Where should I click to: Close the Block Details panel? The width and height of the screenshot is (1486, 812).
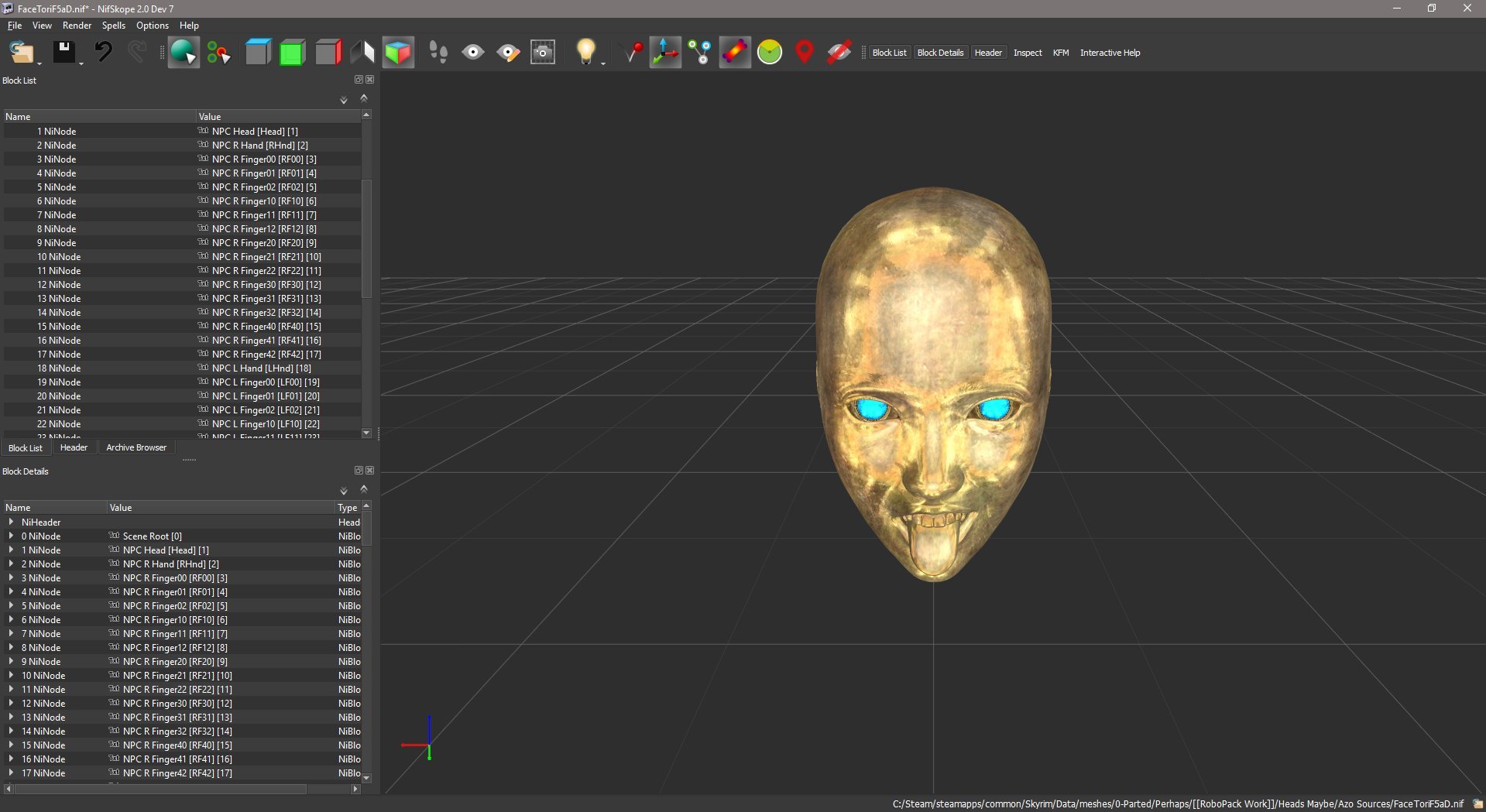370,471
